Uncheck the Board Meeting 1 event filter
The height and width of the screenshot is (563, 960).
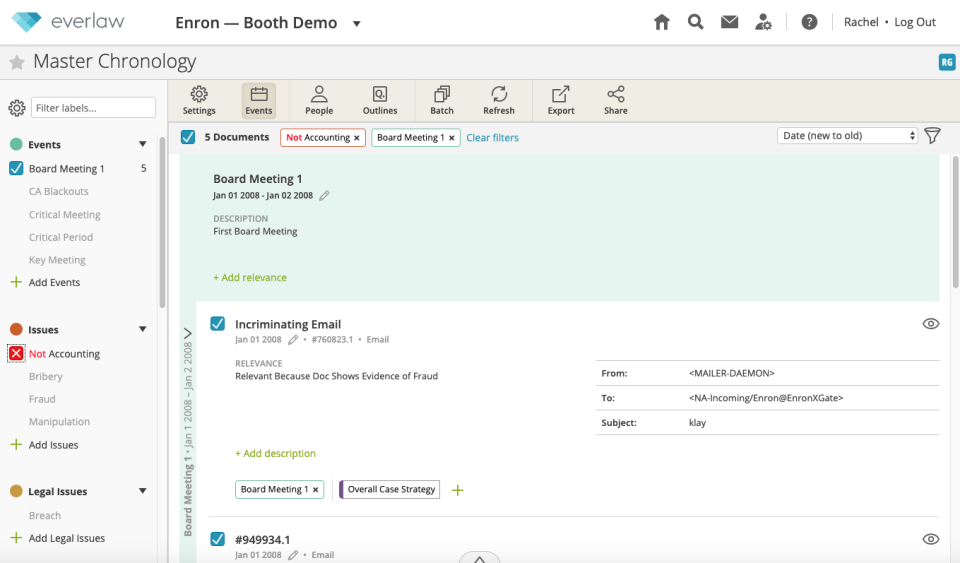(x=17, y=168)
